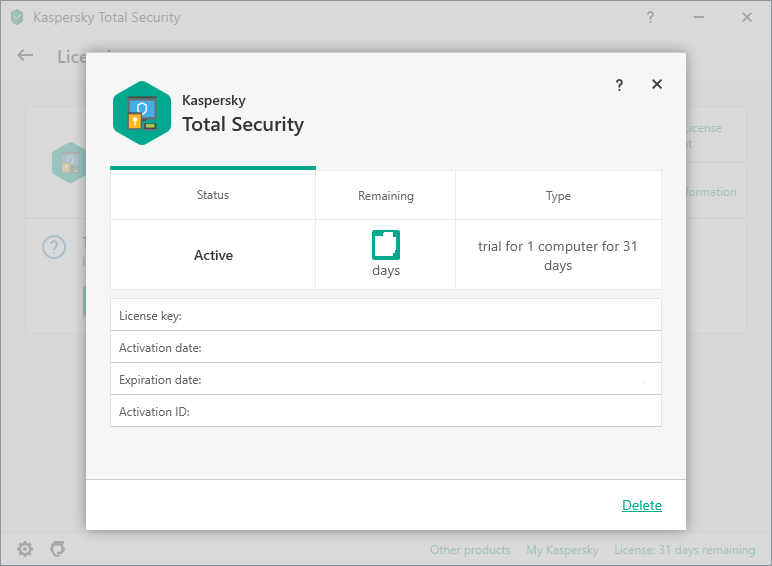Screen dimensions: 772x566
Task: Minimize the Kaspersky main window
Action: click(699, 17)
